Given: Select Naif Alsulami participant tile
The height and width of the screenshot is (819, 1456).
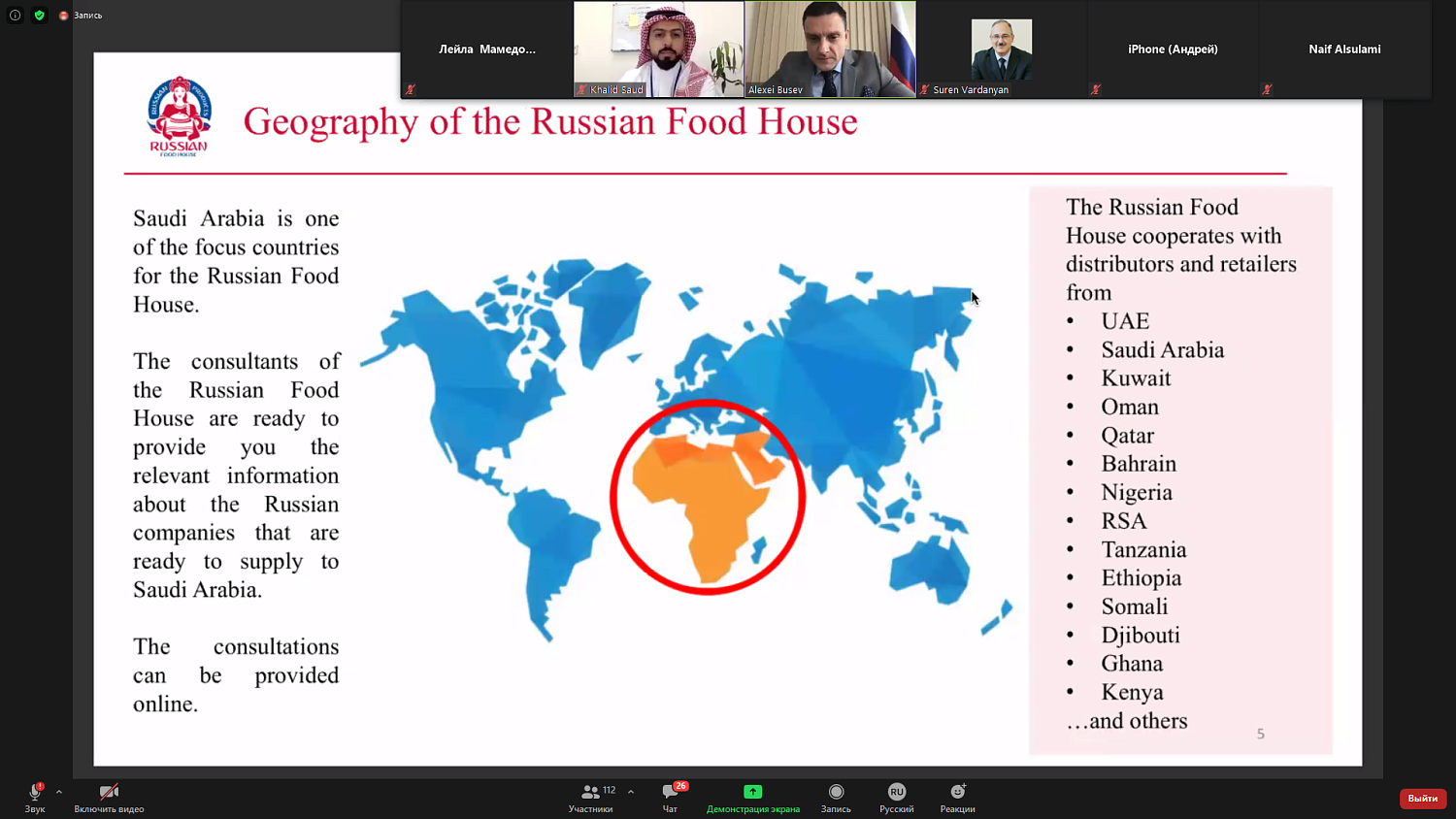Looking at the screenshot, I should tap(1344, 49).
